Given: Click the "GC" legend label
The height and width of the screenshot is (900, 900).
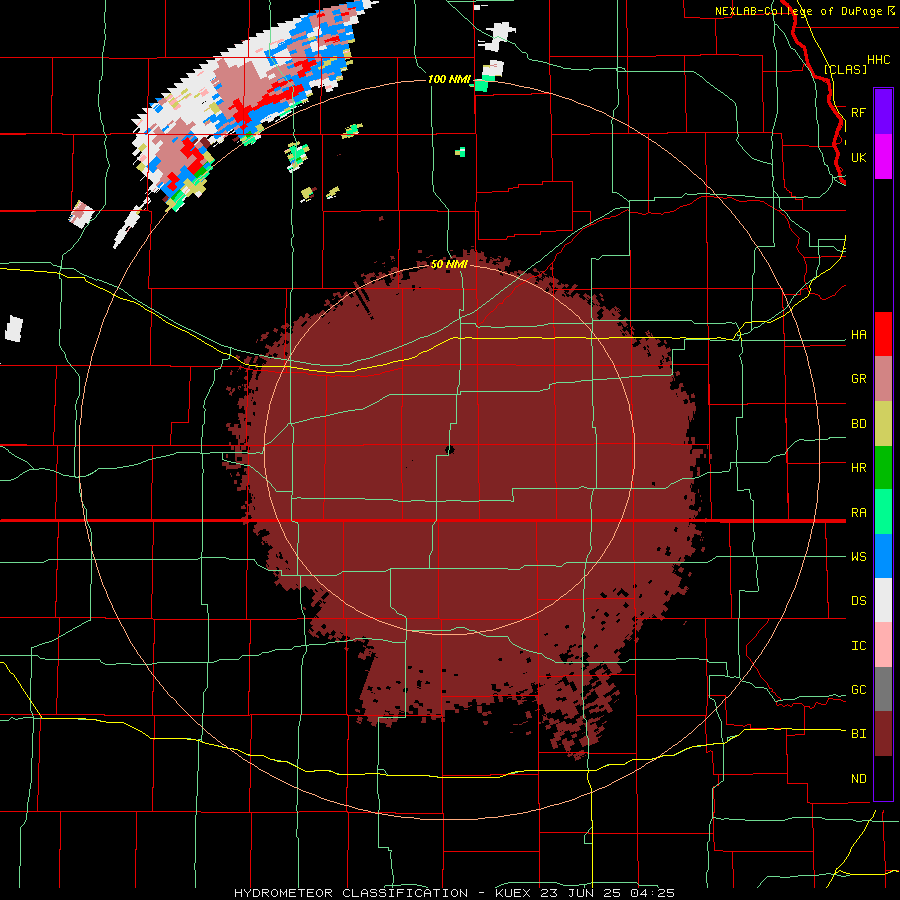Looking at the screenshot, I should tap(858, 690).
